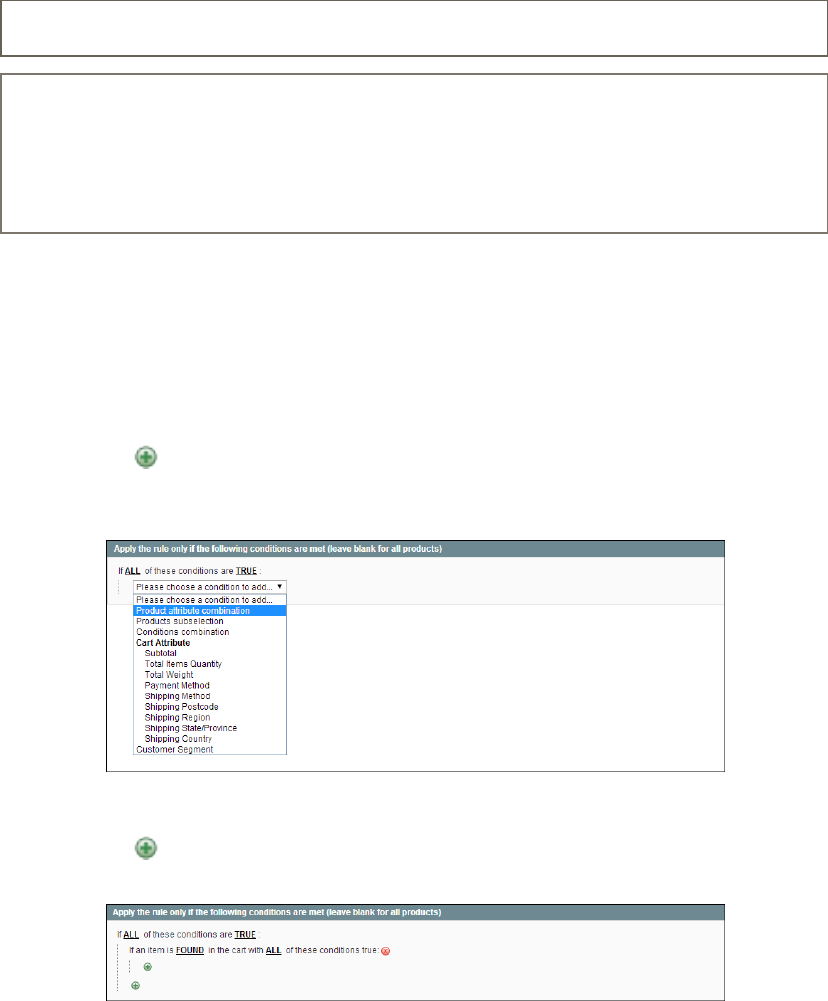Add a top-level condition with the lower green plus
The image size is (828, 1001).
(135, 986)
